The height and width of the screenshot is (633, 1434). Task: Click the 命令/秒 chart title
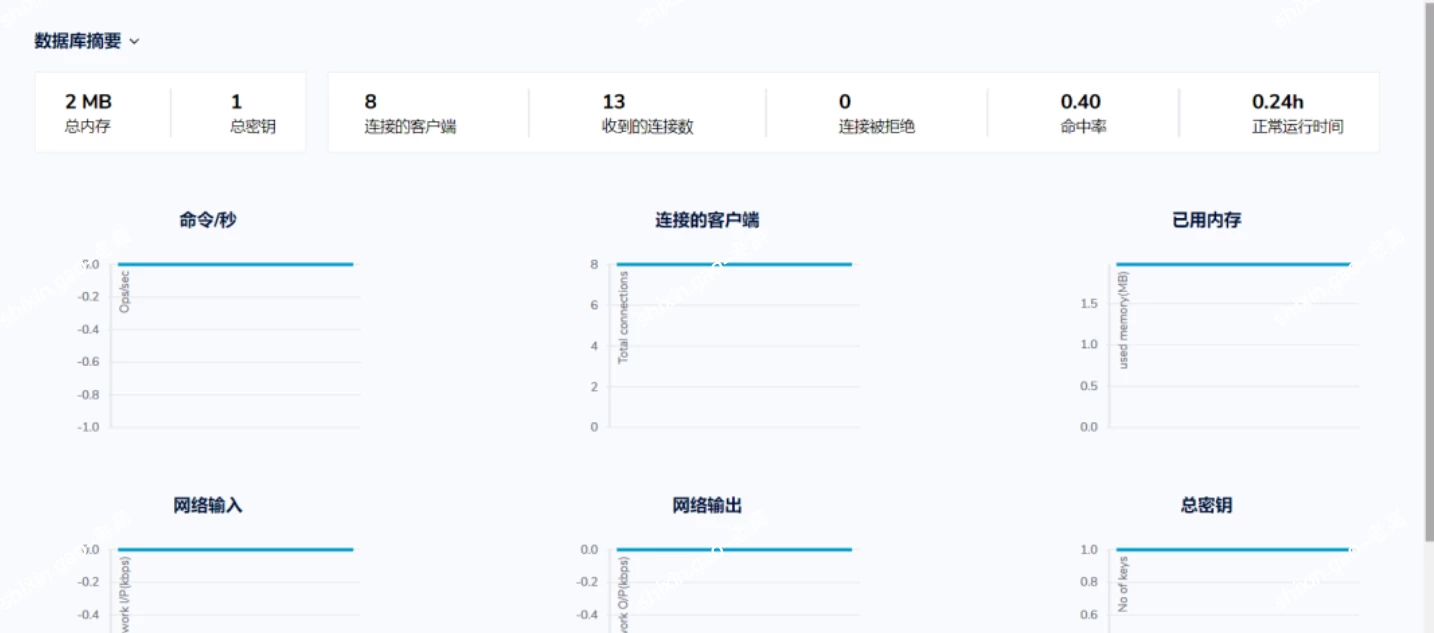pos(208,220)
